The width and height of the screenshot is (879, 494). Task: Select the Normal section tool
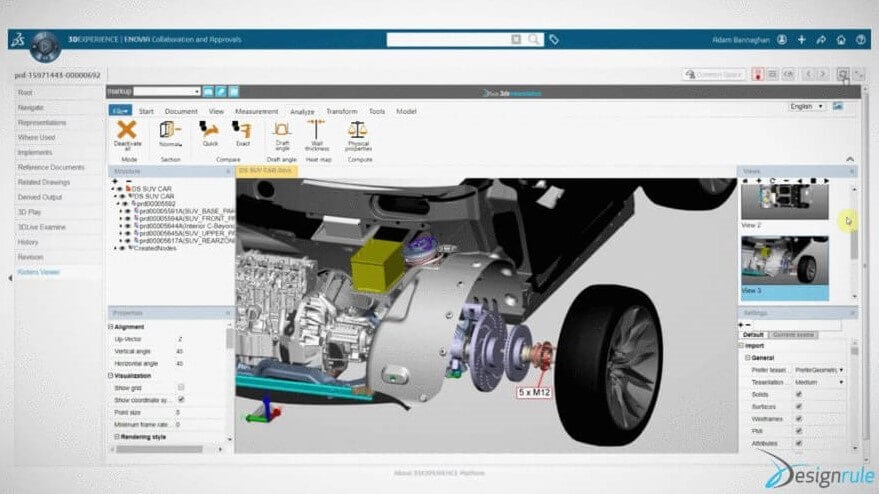[169, 131]
